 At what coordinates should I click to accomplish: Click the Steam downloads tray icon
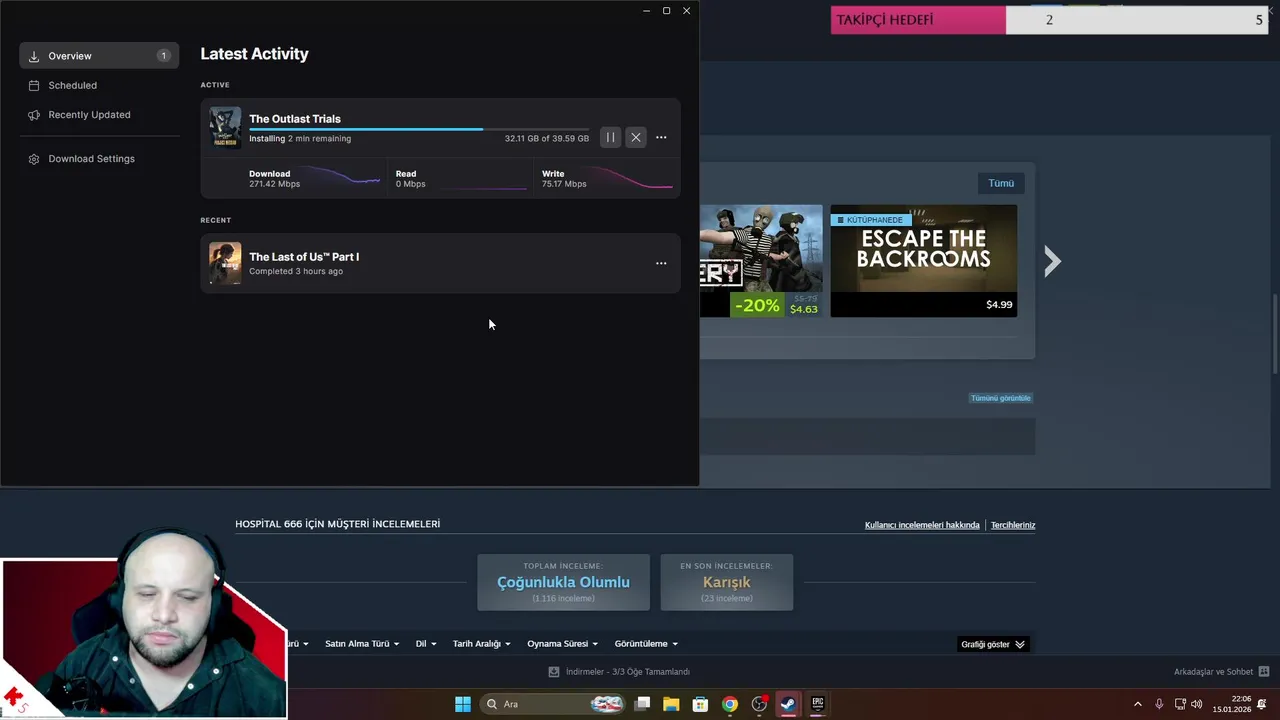[x=554, y=672]
